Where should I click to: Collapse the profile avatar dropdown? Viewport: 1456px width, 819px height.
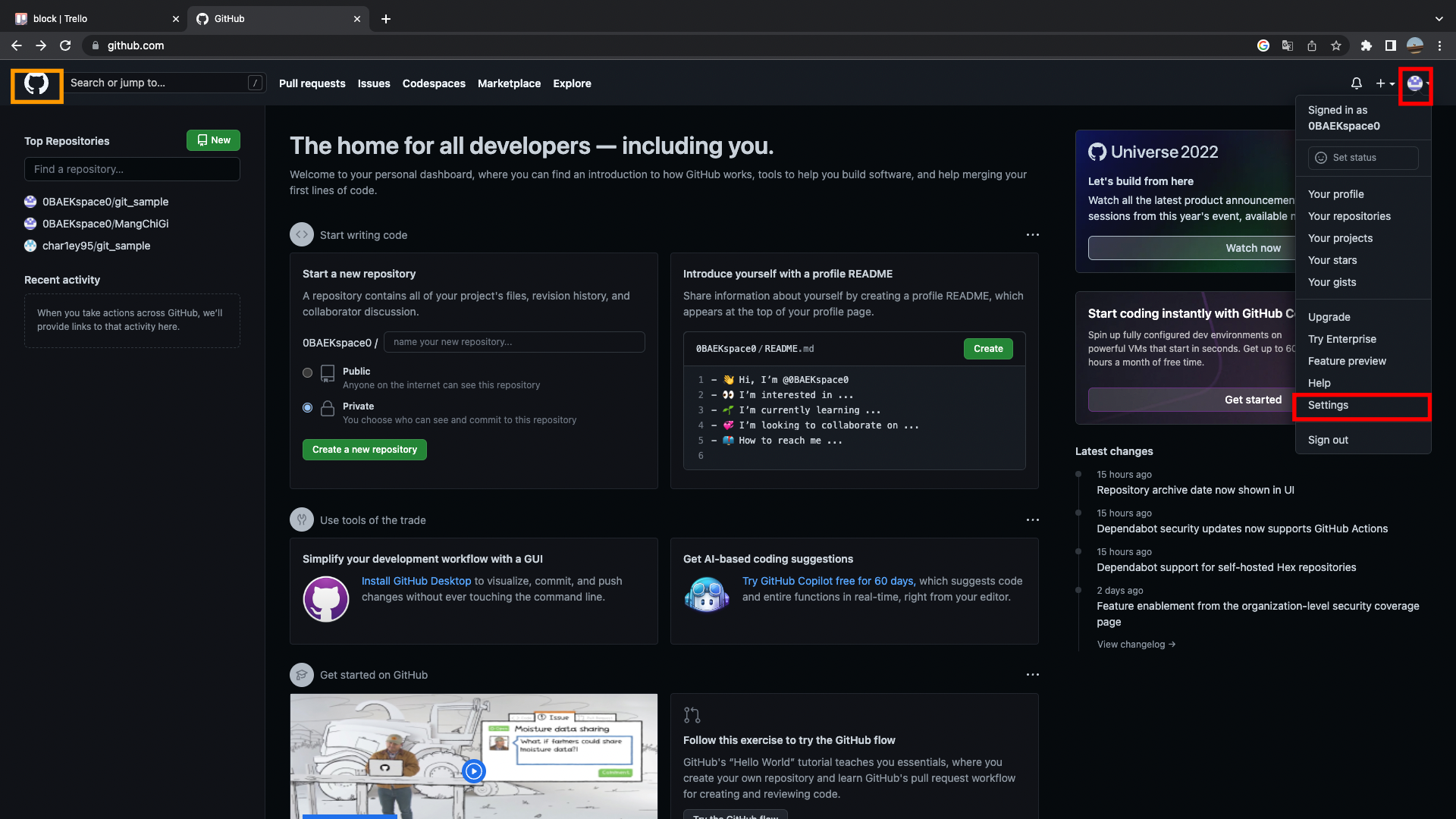pyautogui.click(x=1416, y=83)
